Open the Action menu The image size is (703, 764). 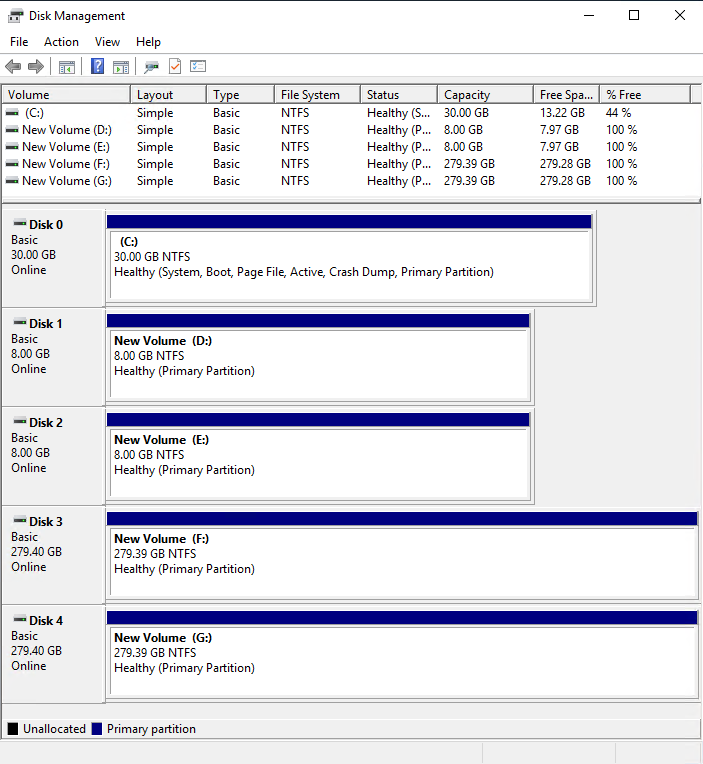[61, 42]
